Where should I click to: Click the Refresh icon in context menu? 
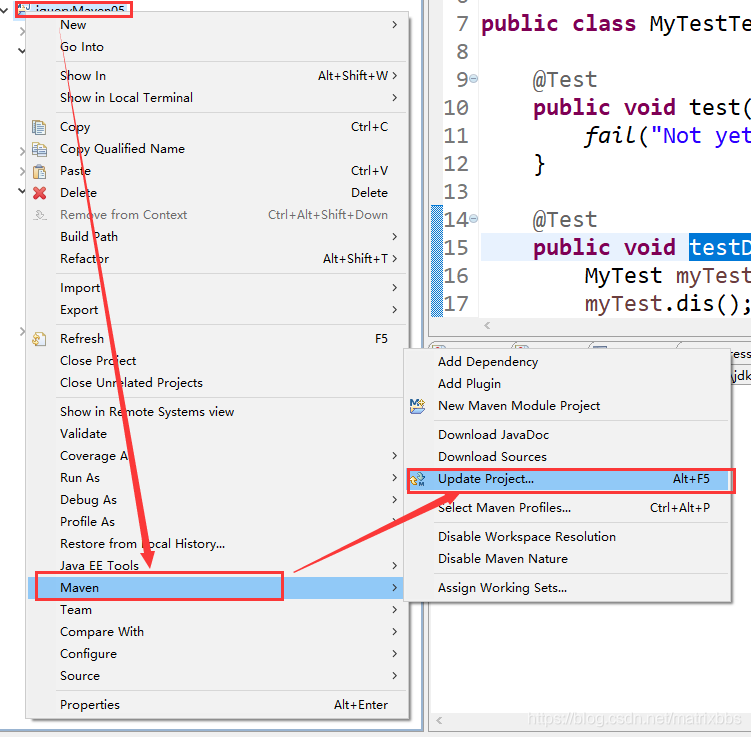tap(39, 339)
